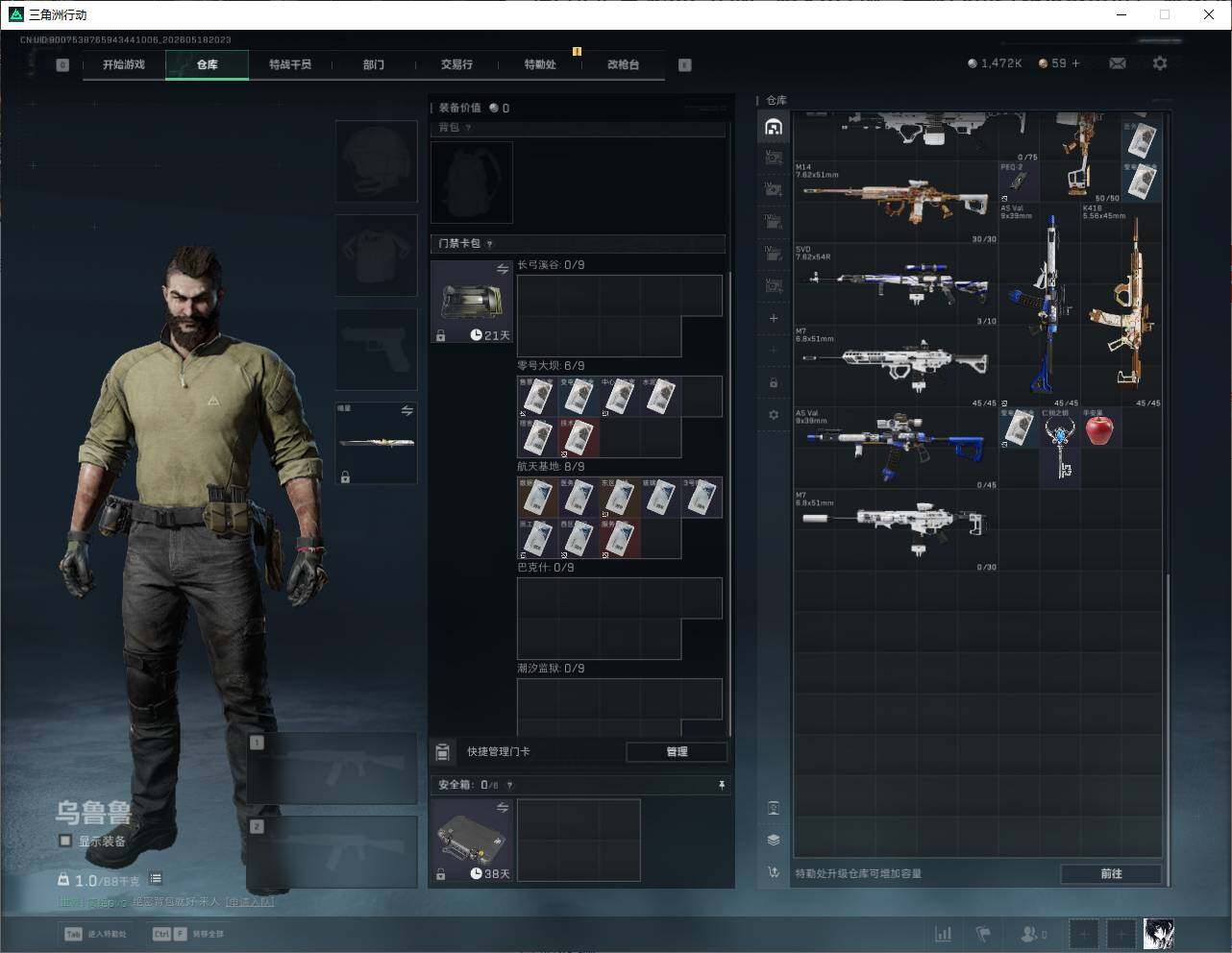Click the left arrow before the nav tabs

(62, 65)
